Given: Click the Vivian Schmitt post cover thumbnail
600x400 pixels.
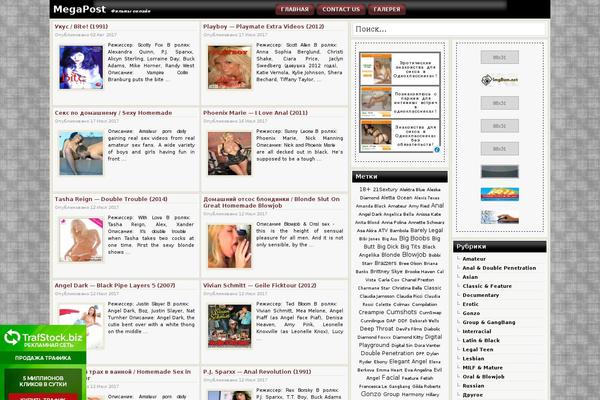Looking at the screenshot, I should 230,326.
